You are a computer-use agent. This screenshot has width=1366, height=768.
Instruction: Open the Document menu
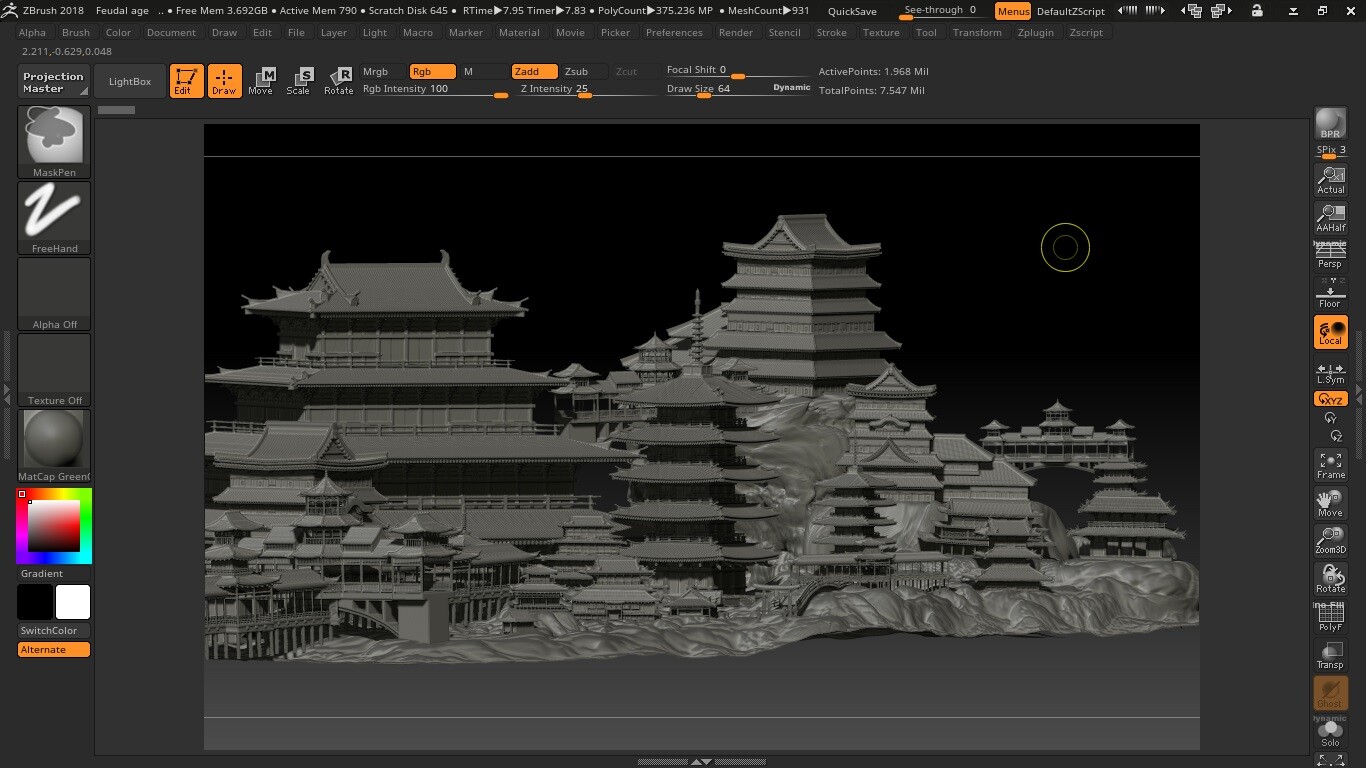point(171,32)
